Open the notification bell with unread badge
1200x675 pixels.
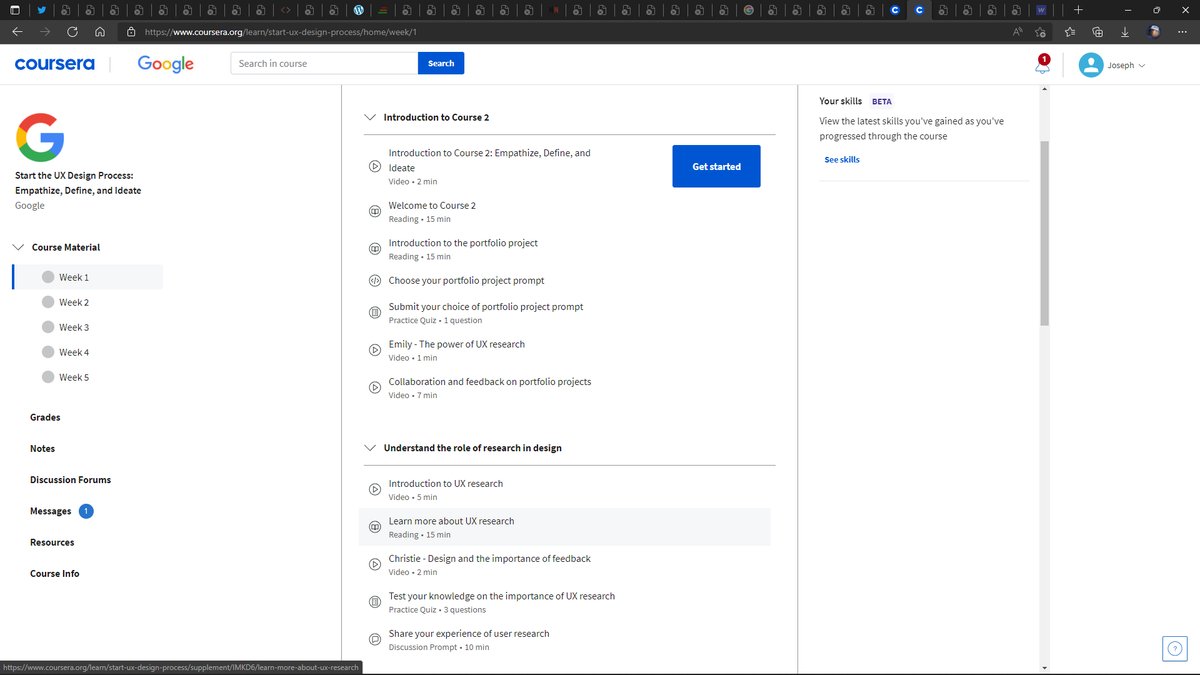1041,62
